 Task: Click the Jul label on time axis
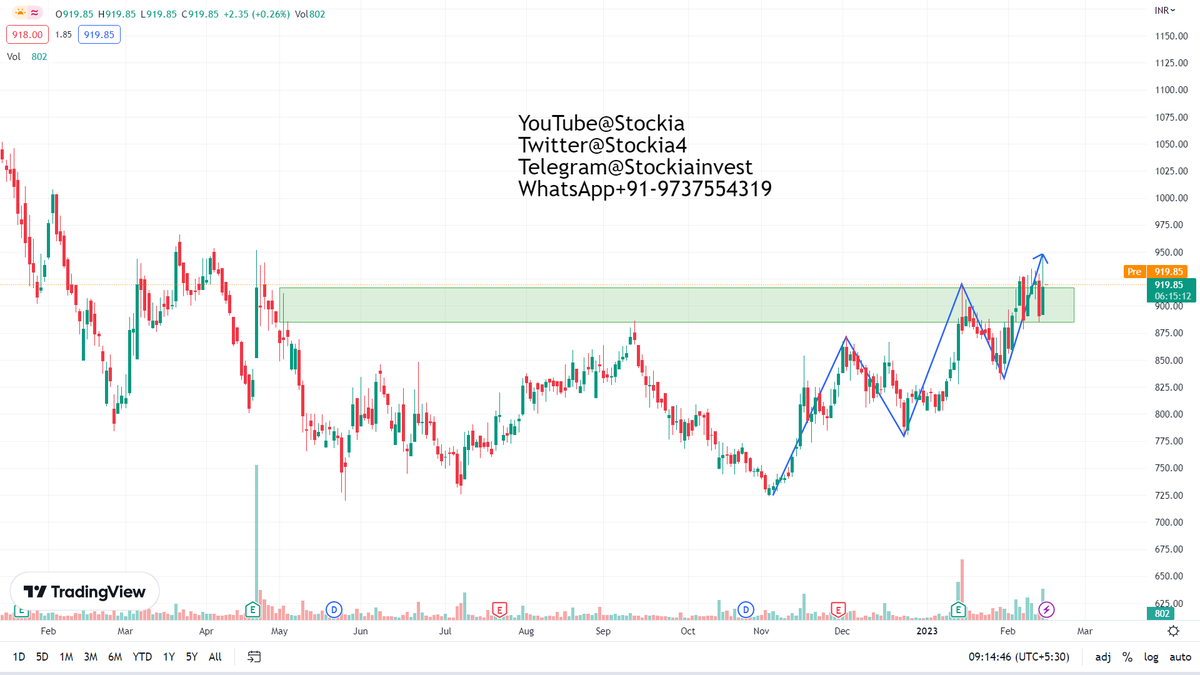[444, 631]
